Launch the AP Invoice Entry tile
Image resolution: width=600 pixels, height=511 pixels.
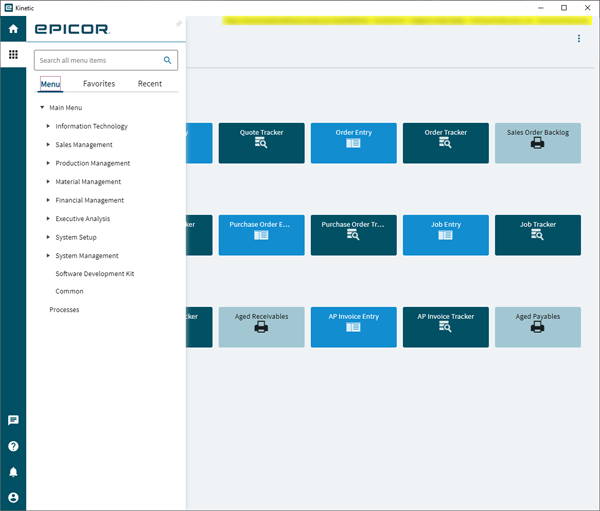354,327
